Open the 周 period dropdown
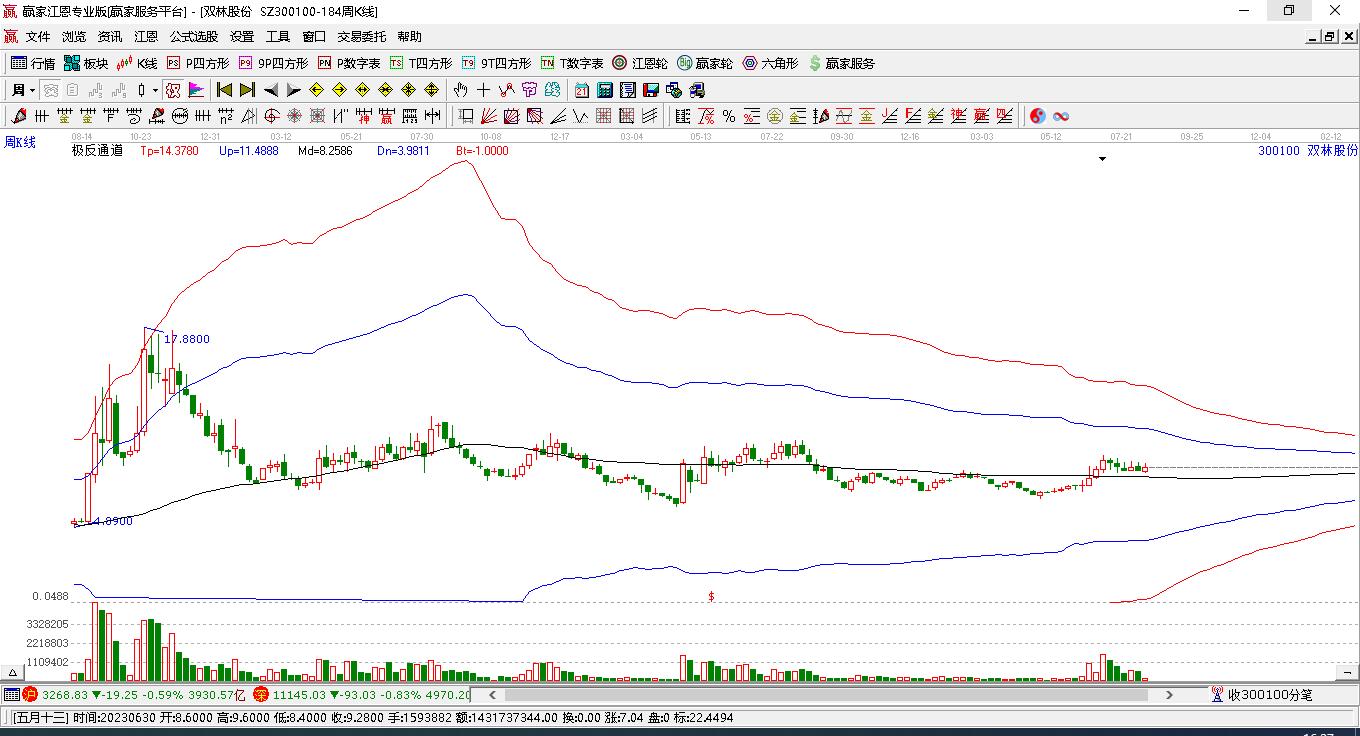 point(22,90)
